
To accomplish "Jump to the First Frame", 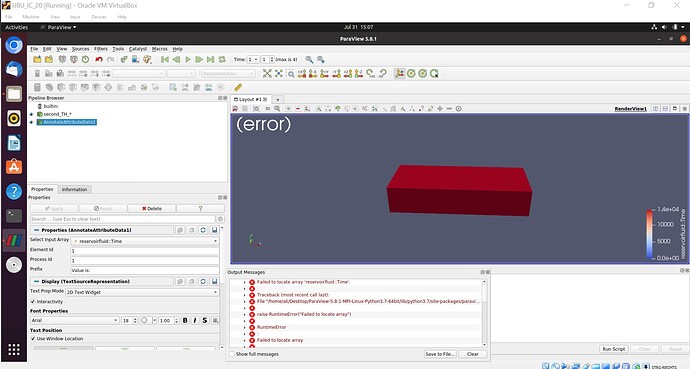I will [x=165, y=59].
